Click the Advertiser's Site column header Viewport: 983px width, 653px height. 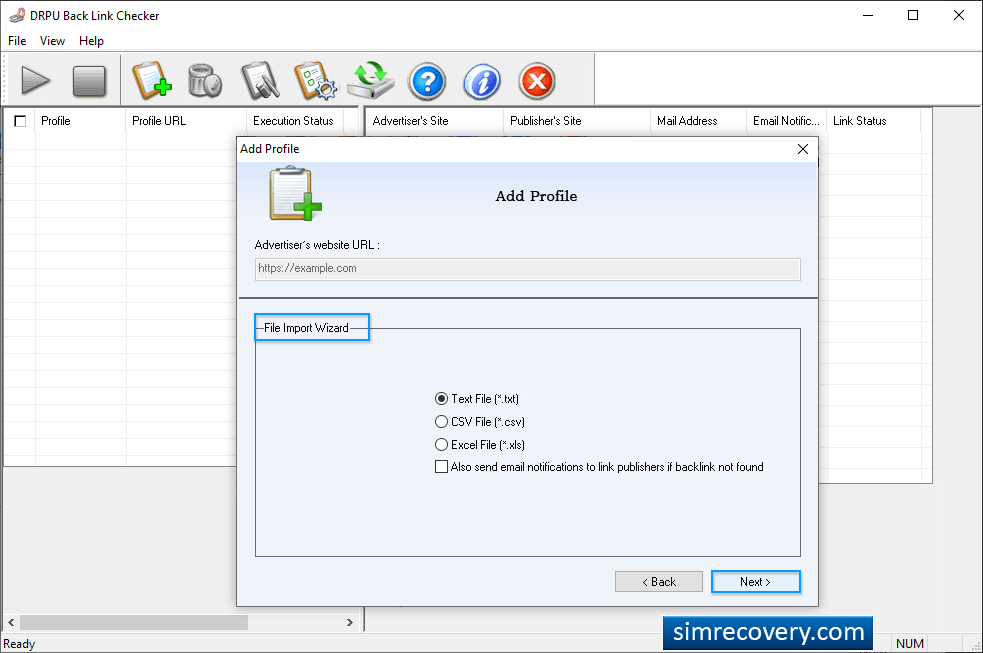(434, 121)
